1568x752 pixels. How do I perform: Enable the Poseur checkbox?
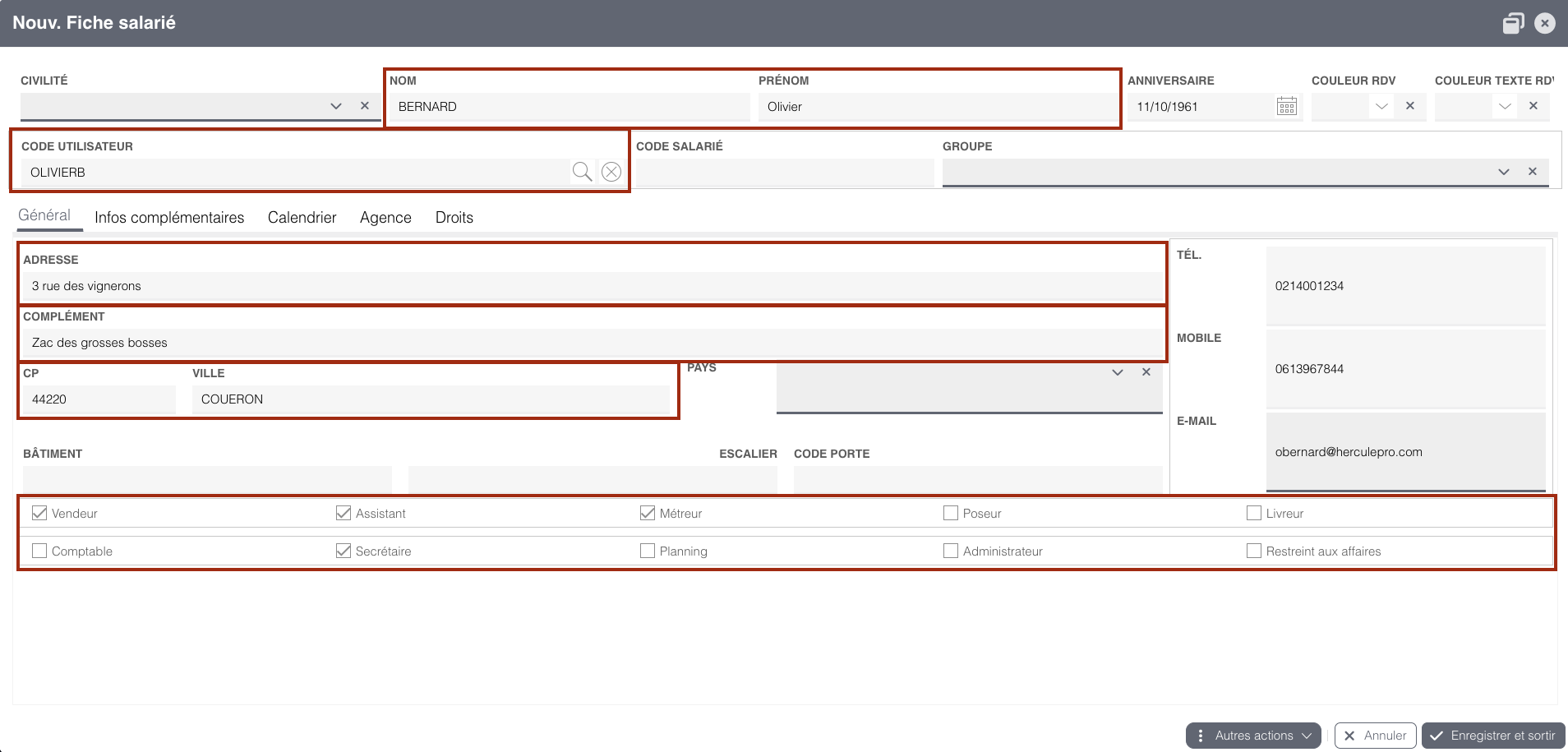click(951, 513)
